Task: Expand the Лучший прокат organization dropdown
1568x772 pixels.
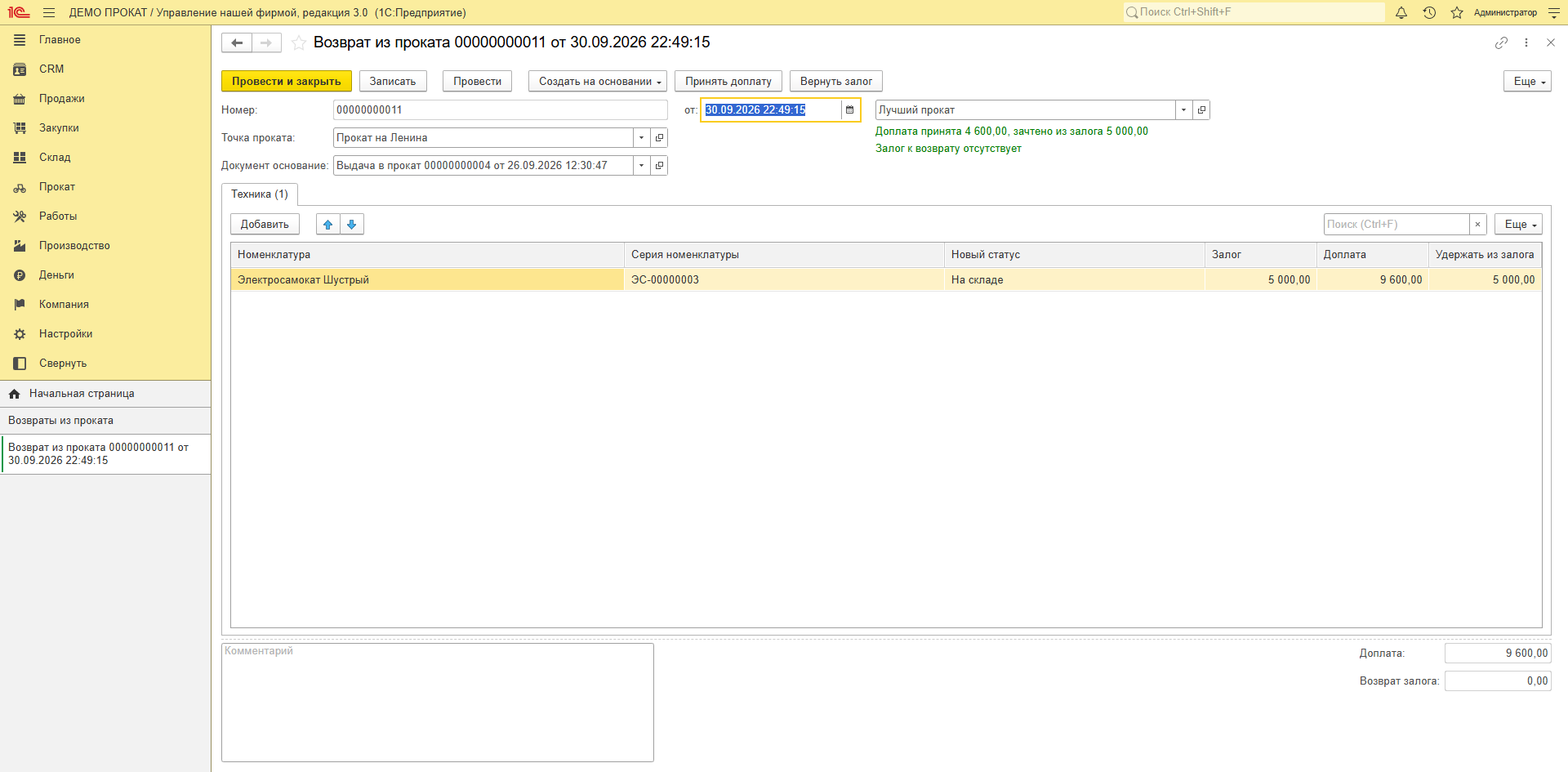Action: [1183, 109]
